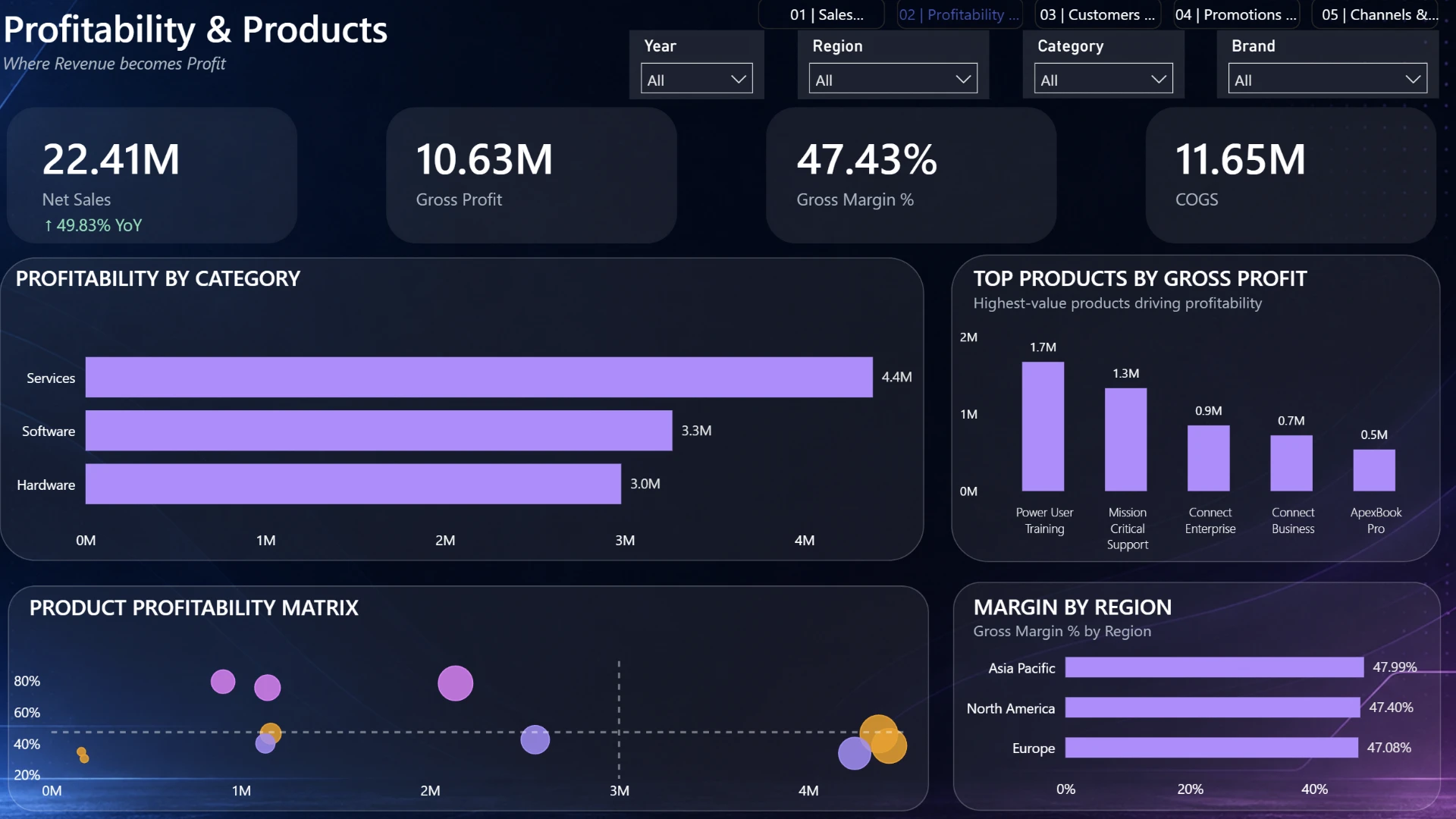Click the '47.08%' Europe label
The image size is (1456, 819).
tap(1389, 748)
